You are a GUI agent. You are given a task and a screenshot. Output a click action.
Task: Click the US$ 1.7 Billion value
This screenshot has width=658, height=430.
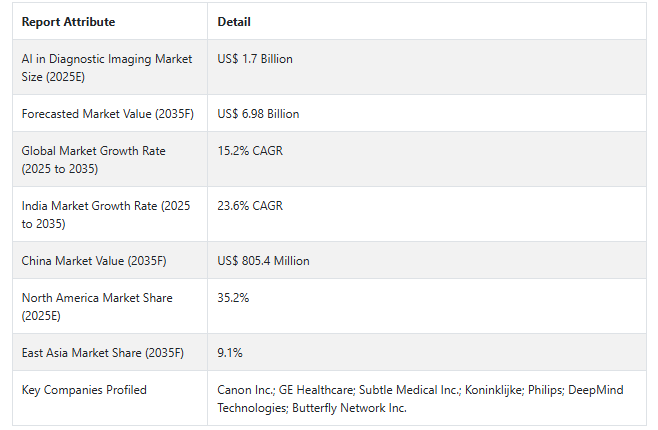(255, 59)
